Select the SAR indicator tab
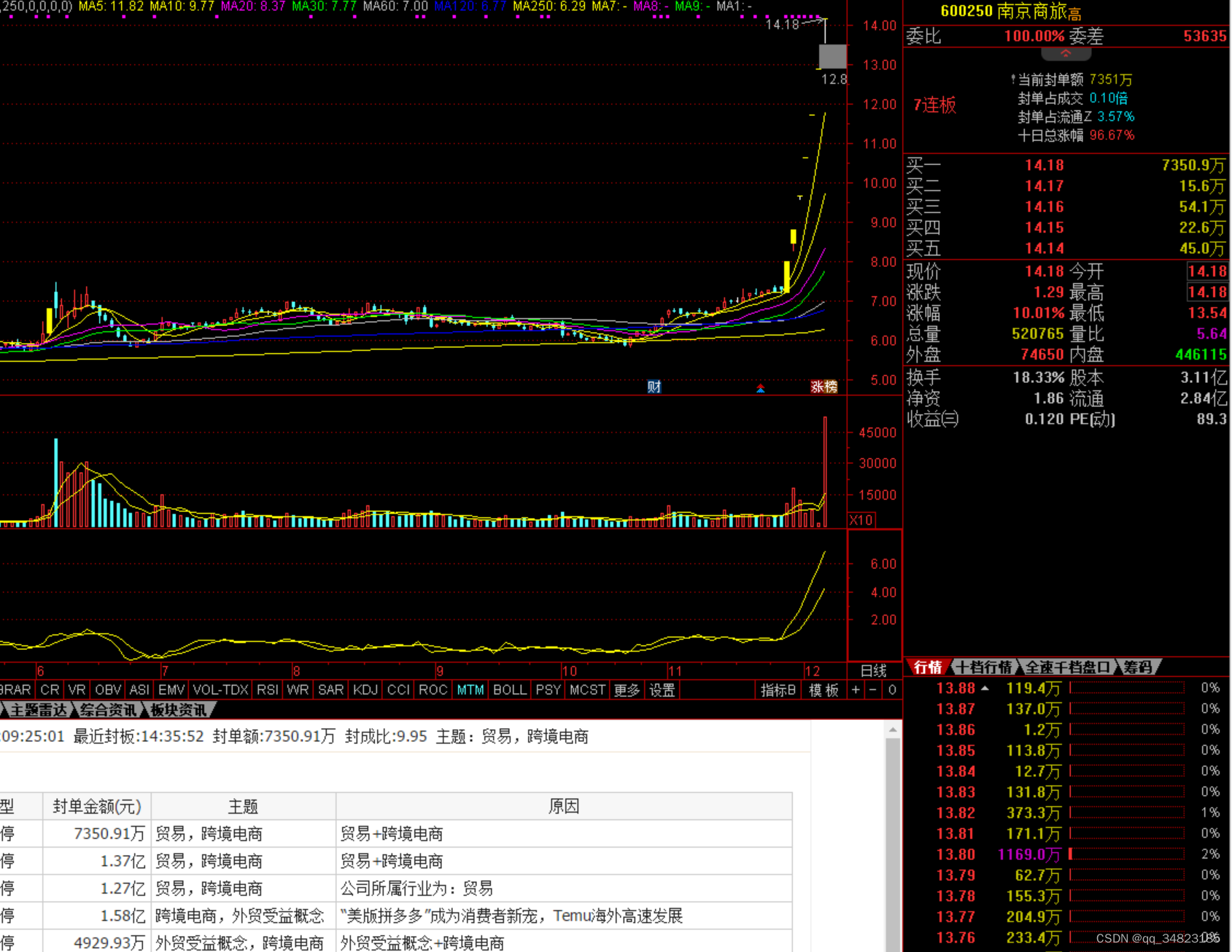 pyautogui.click(x=330, y=689)
